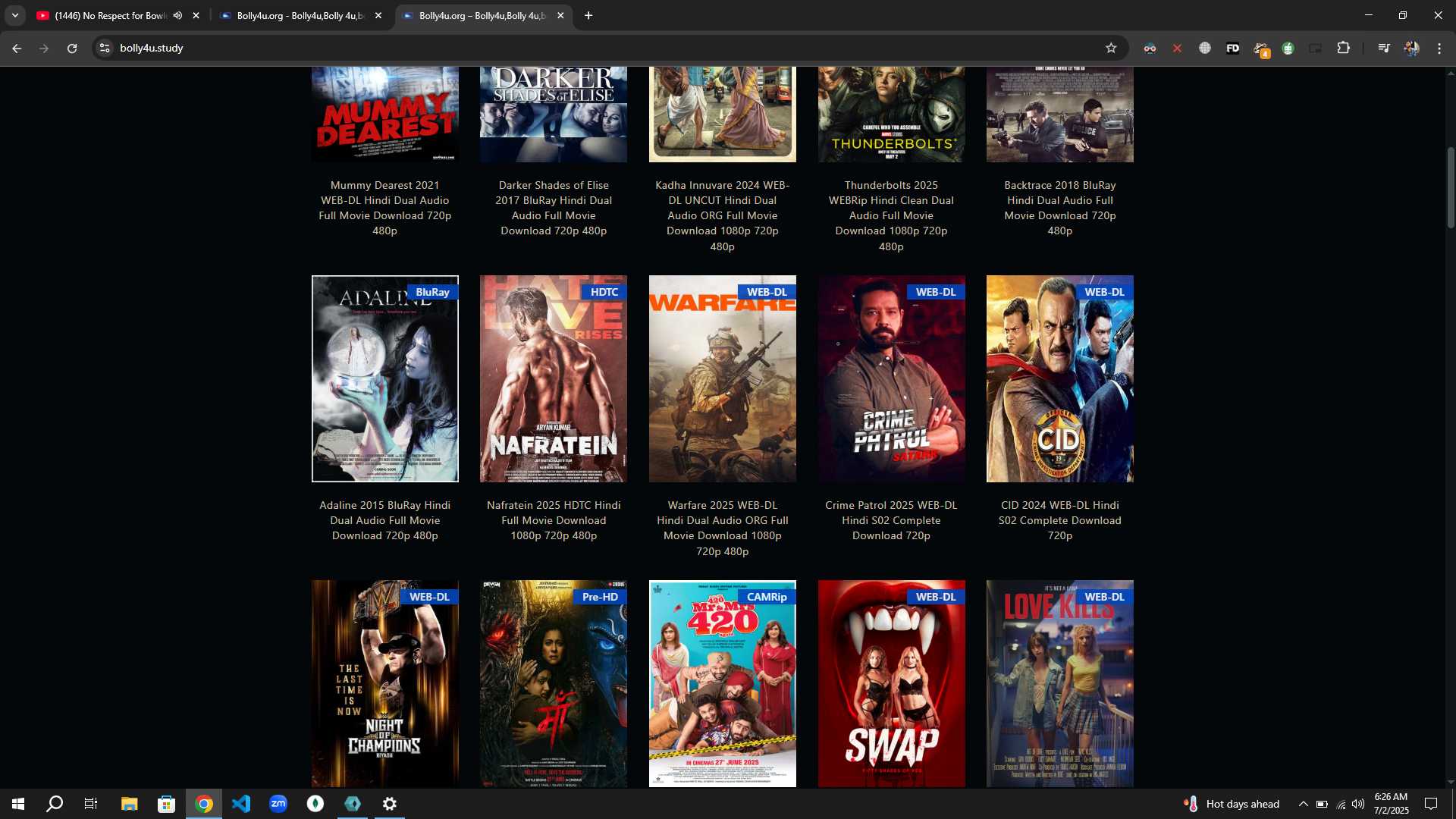Screen dimensions: 1456x819
Task: Open the incognito-glasses extension icon
Action: coord(1150,48)
